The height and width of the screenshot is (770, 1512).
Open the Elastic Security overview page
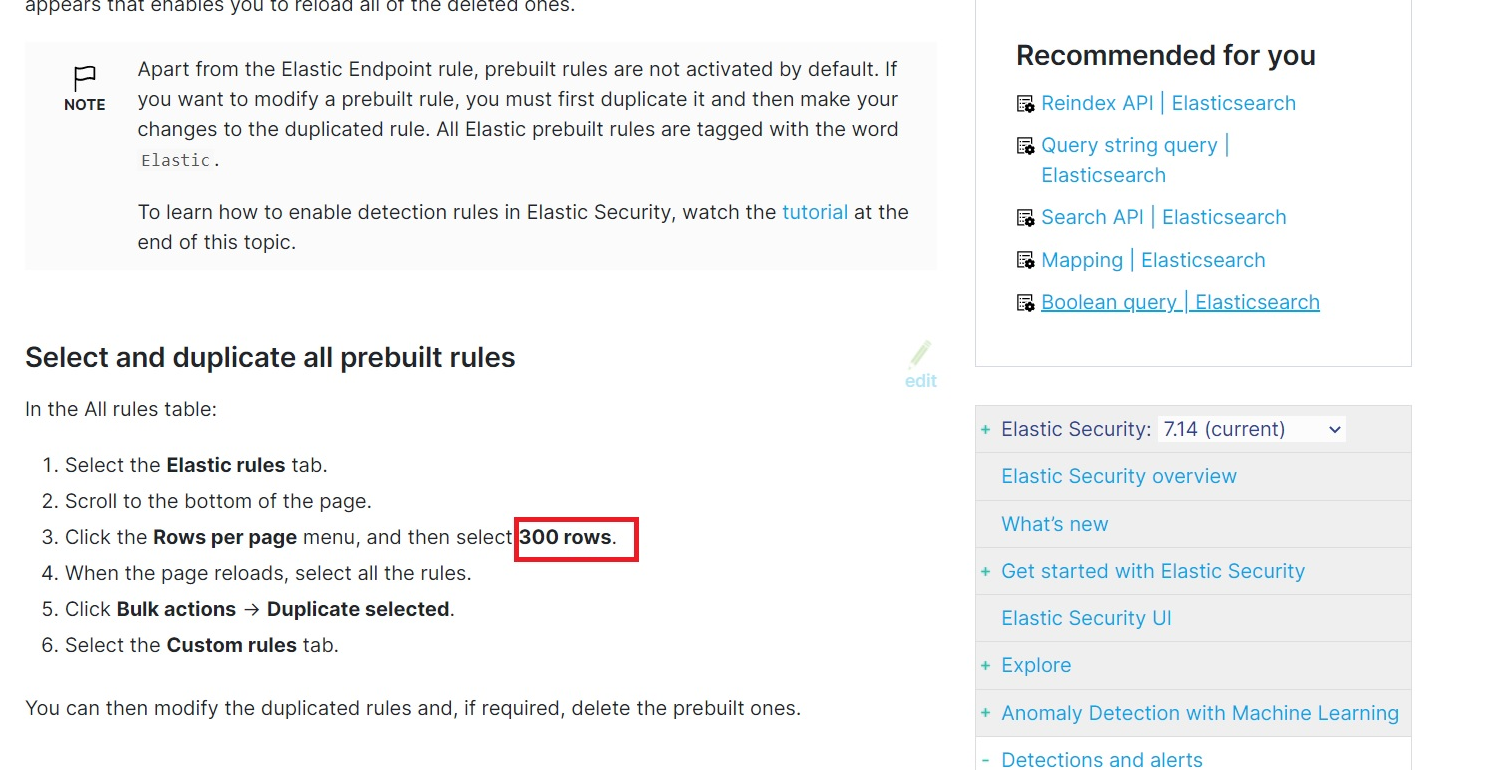pyautogui.click(x=1119, y=476)
